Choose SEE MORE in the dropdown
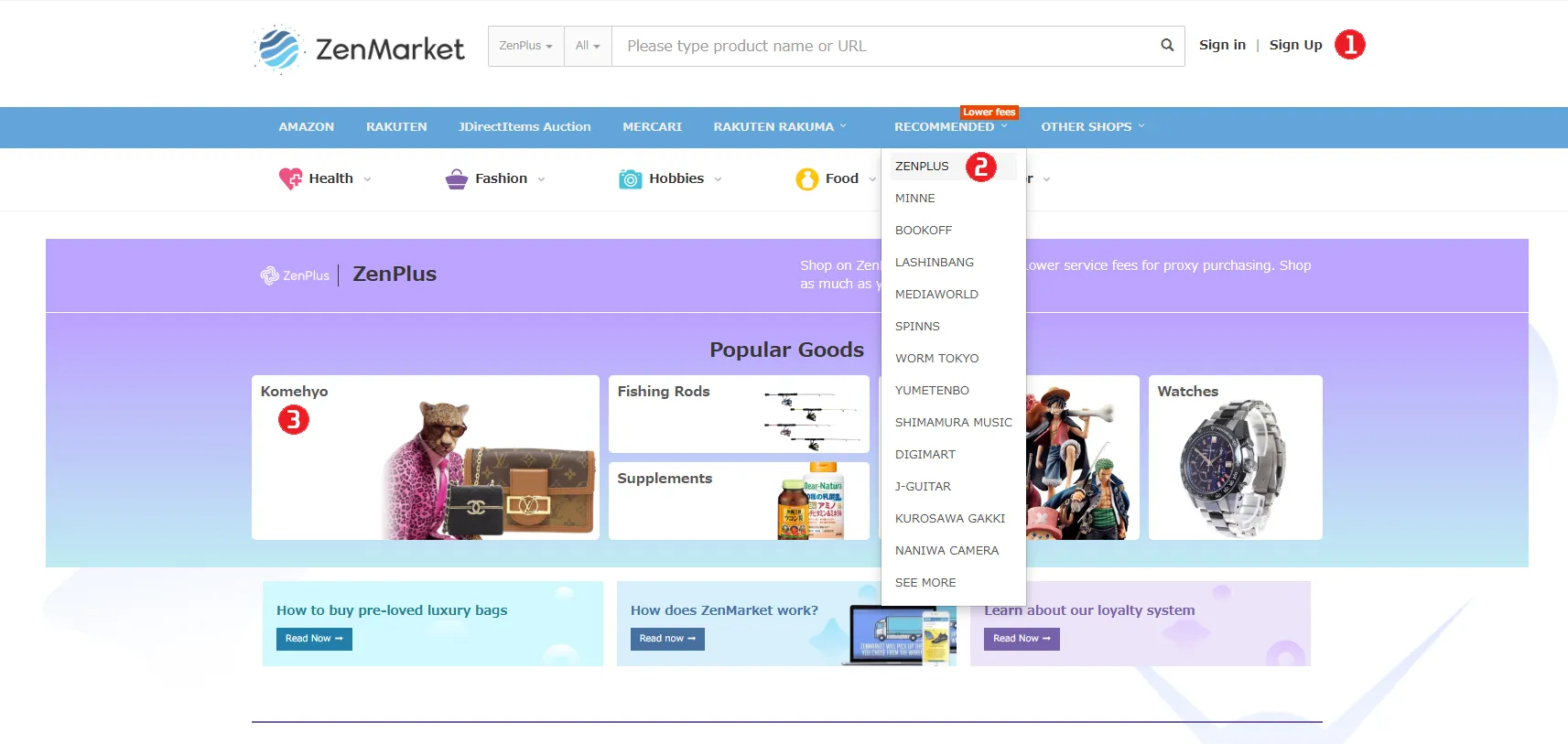Screen dimensions: 1568x744 925,583
